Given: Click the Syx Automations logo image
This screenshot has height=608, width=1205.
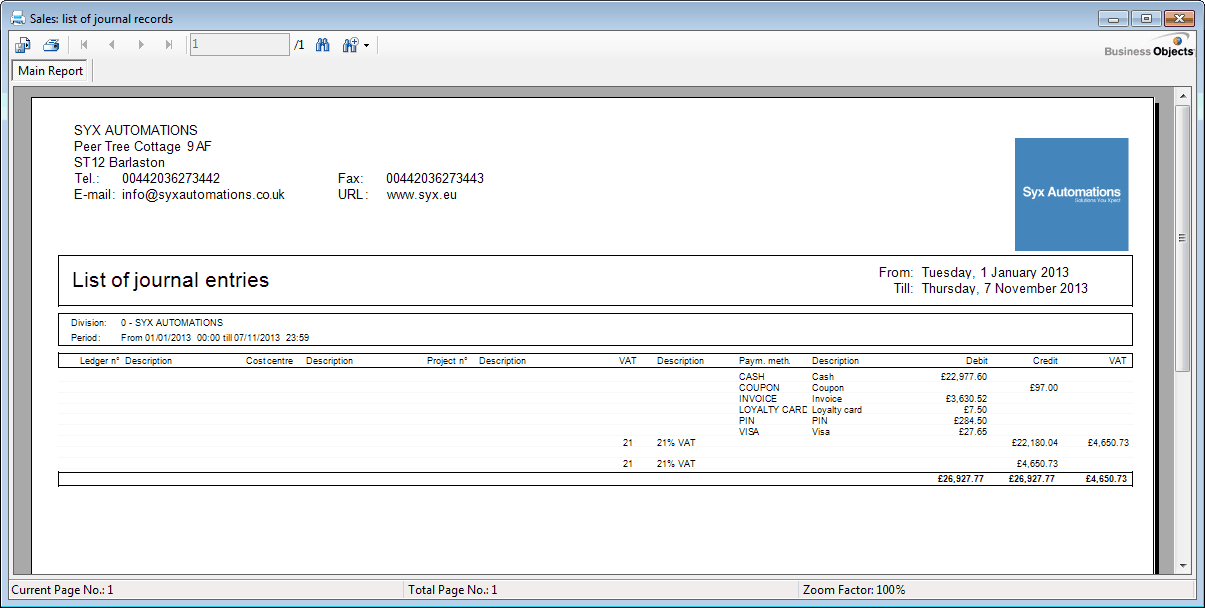Looking at the screenshot, I should point(1071,194).
